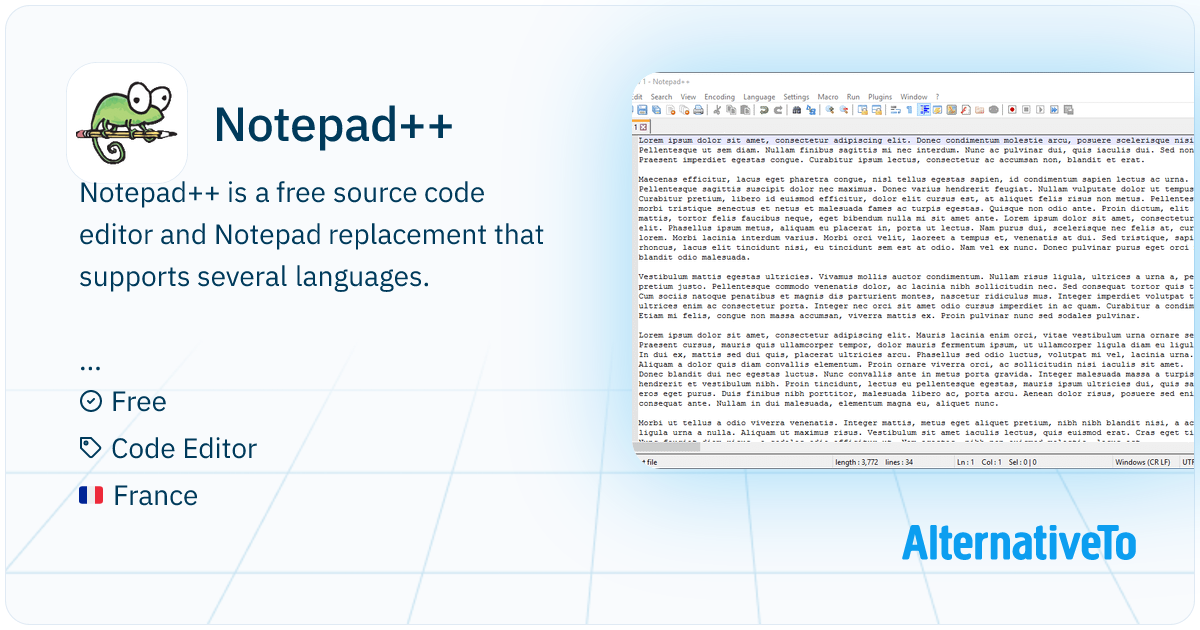Select the Paste icon on the toolbar
Screen dimensions: 1200x630
click(x=745, y=110)
